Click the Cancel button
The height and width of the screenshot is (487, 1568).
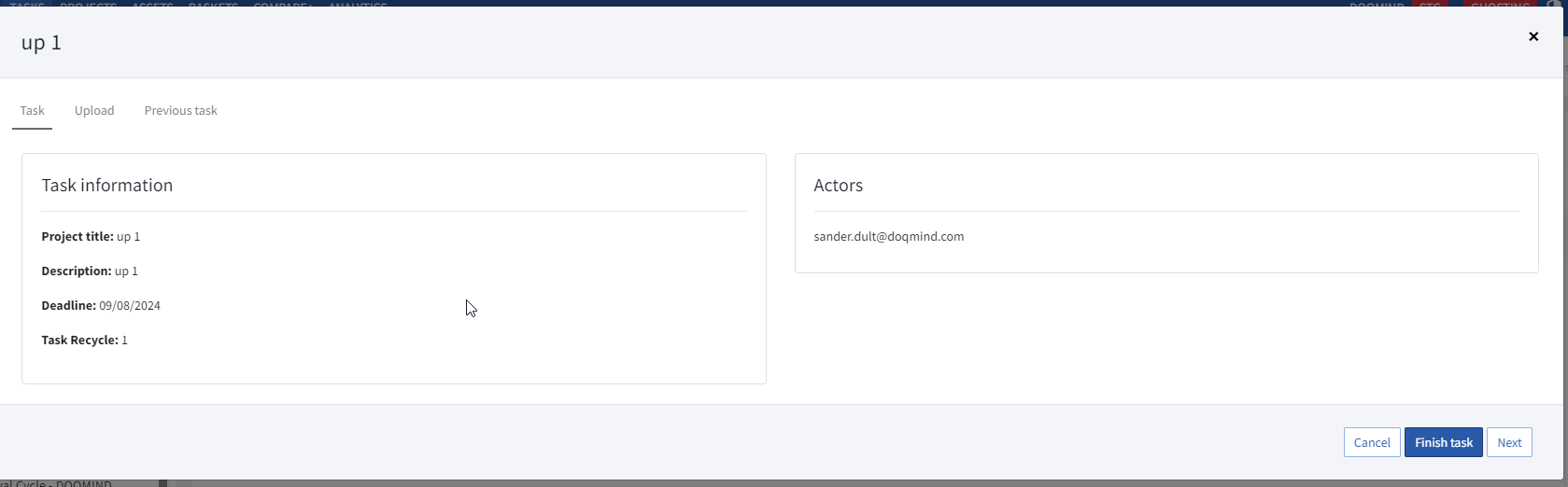coord(1371,442)
